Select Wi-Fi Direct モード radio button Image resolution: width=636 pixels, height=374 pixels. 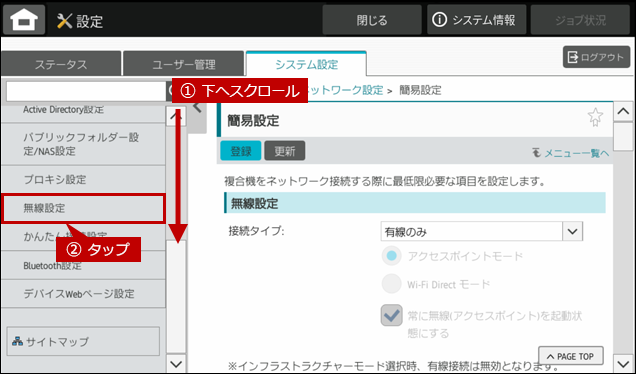(x=391, y=284)
